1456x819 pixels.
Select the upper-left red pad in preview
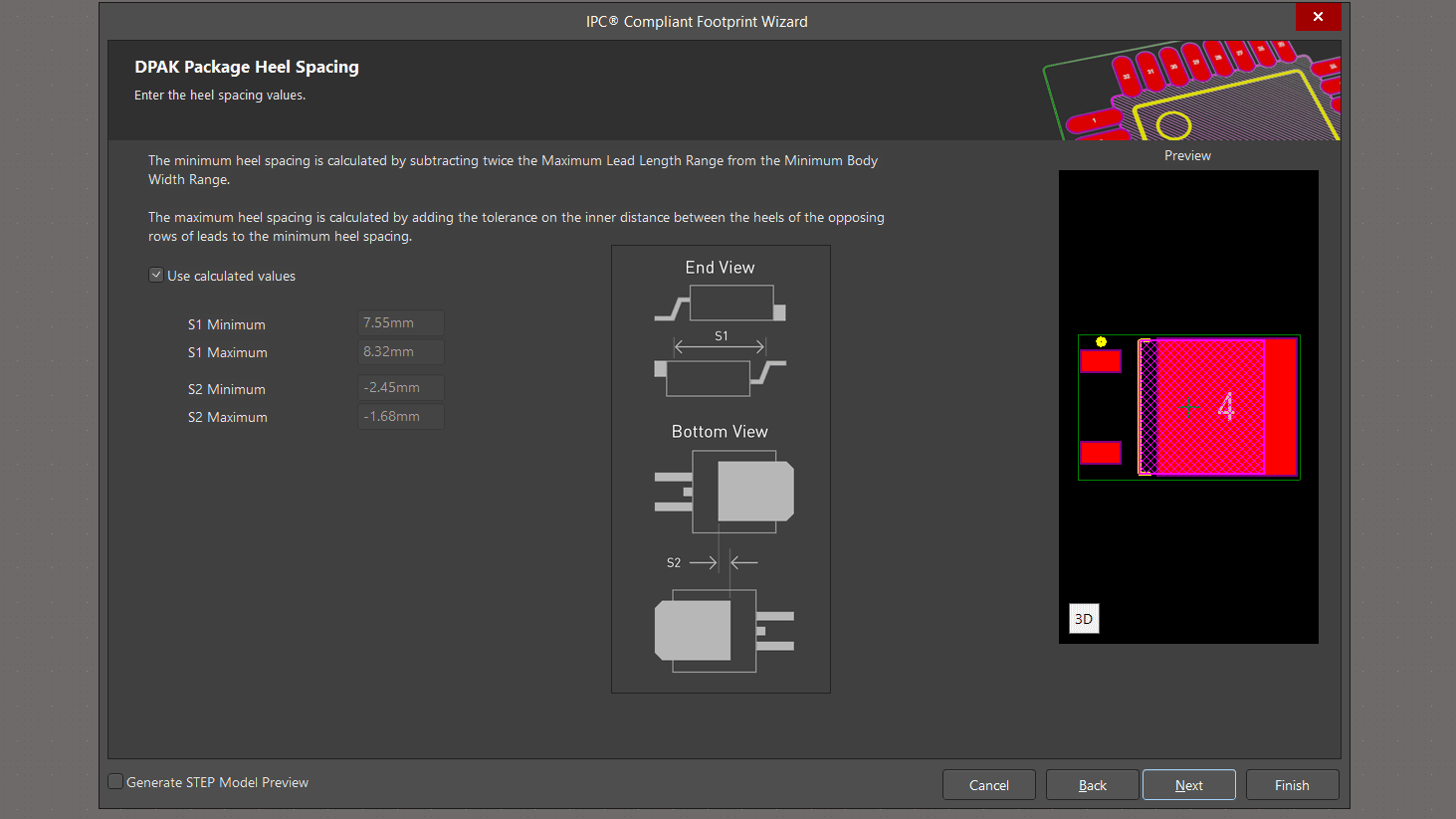tap(1101, 361)
